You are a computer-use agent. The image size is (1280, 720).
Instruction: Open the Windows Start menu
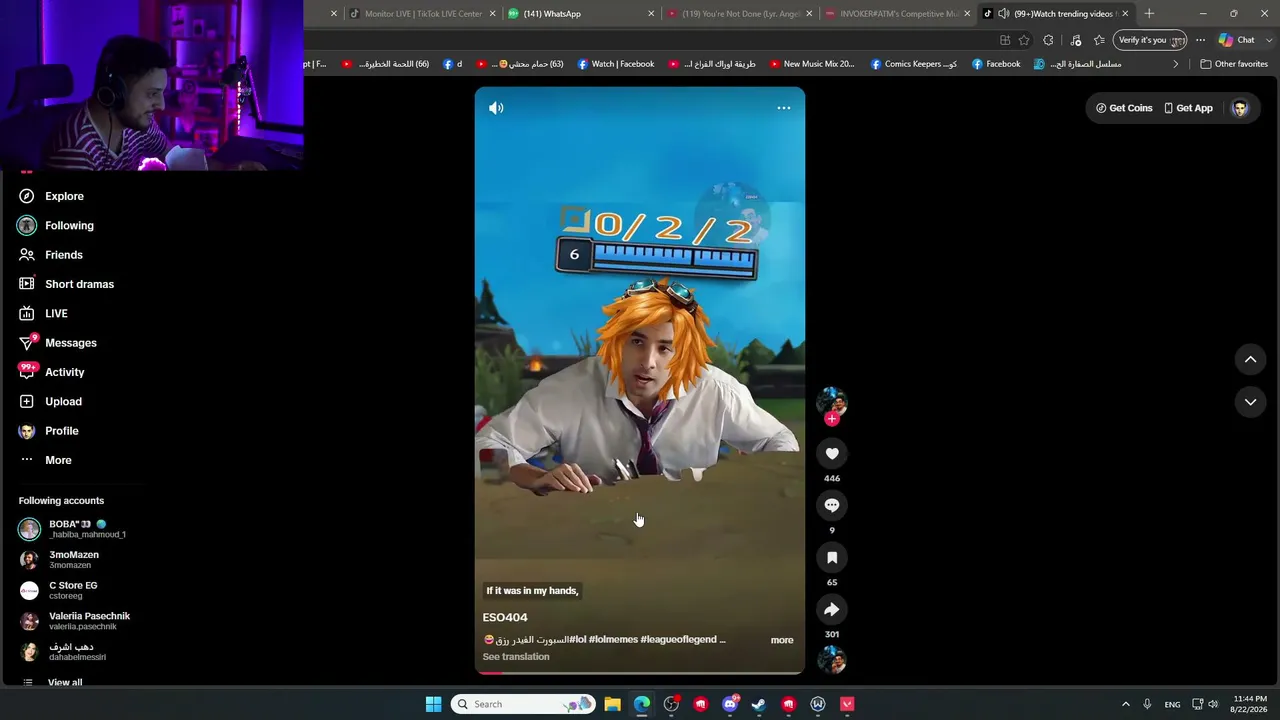(x=433, y=704)
